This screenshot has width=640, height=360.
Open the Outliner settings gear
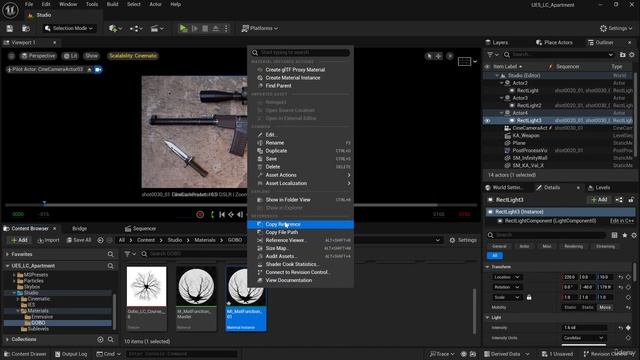tap(632, 54)
